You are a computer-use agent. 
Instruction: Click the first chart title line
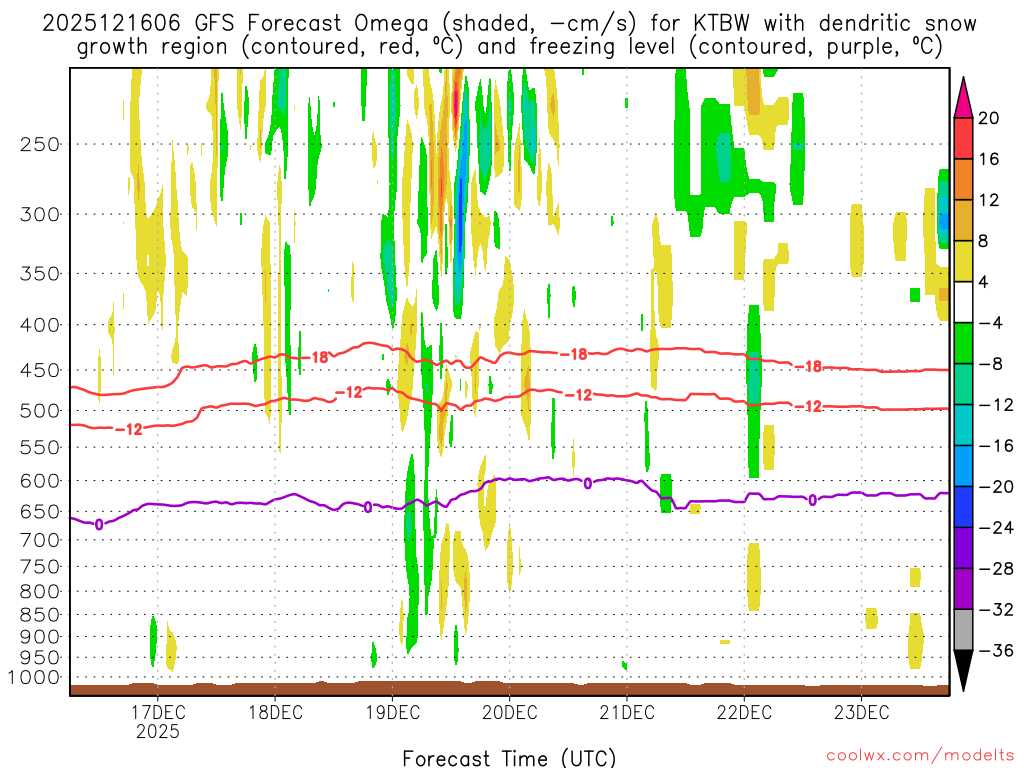click(x=509, y=24)
